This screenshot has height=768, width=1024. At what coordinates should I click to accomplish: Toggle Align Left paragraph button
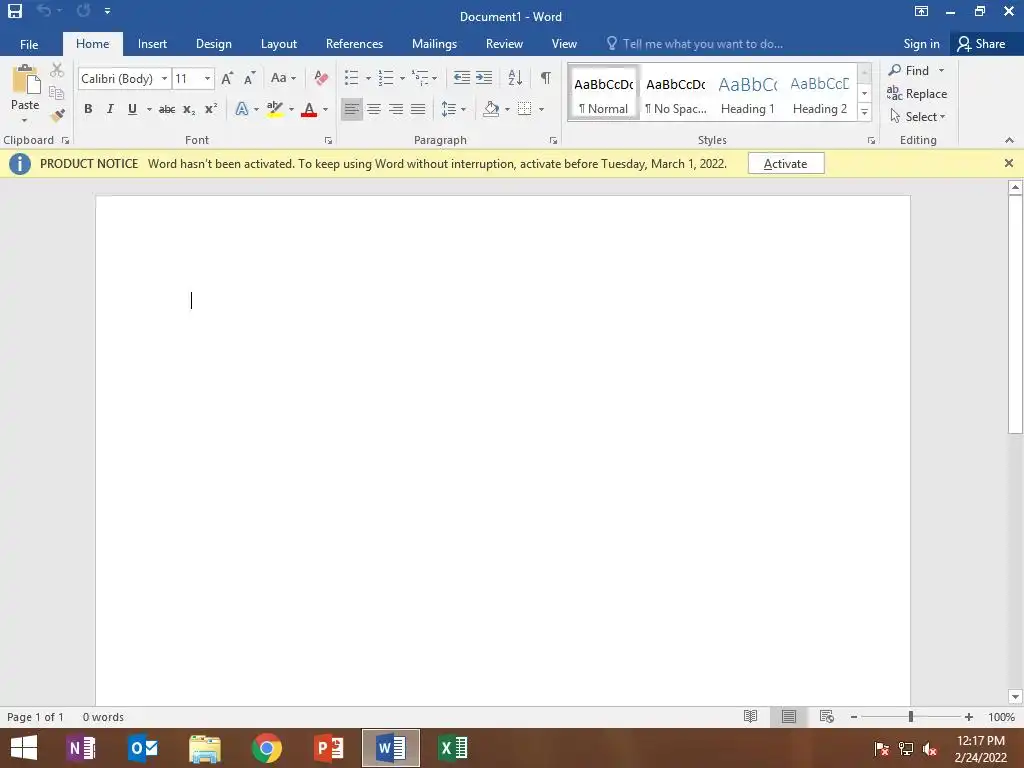click(351, 109)
